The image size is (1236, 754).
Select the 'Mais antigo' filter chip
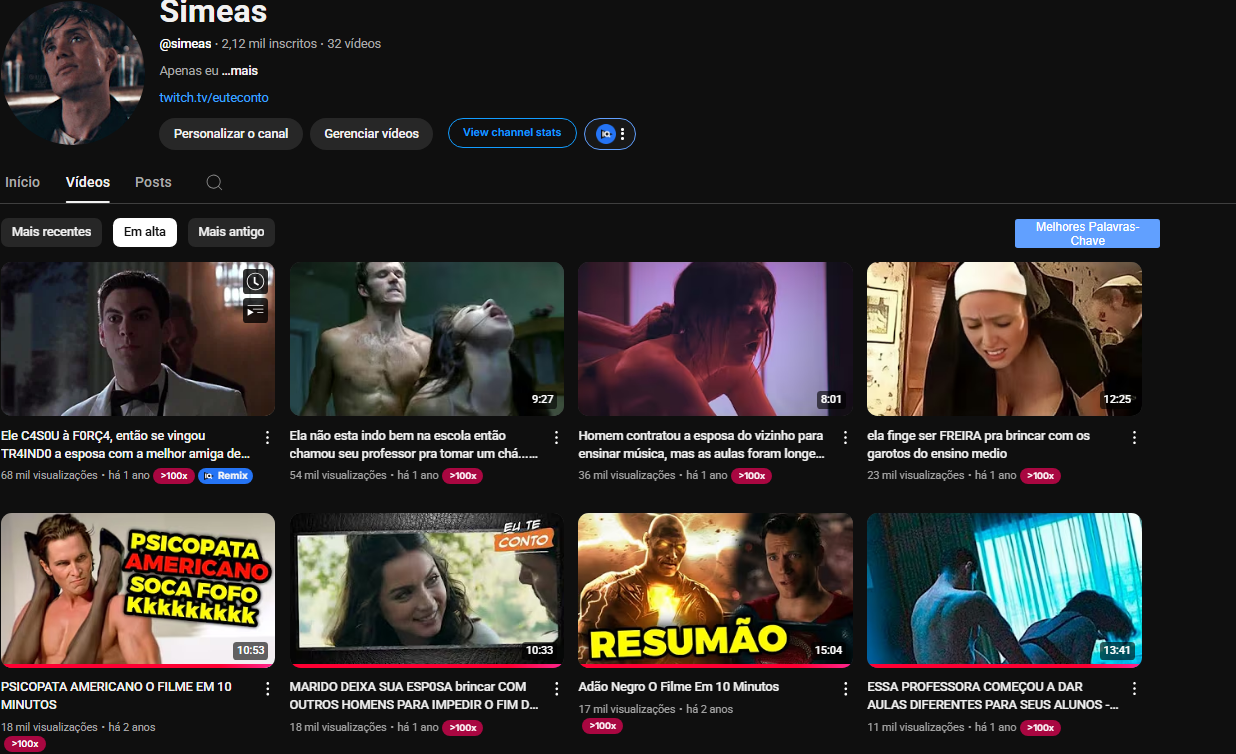click(231, 232)
